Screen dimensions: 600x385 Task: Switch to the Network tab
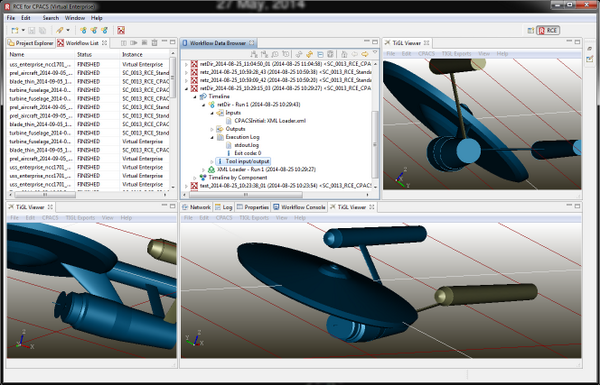pos(196,207)
